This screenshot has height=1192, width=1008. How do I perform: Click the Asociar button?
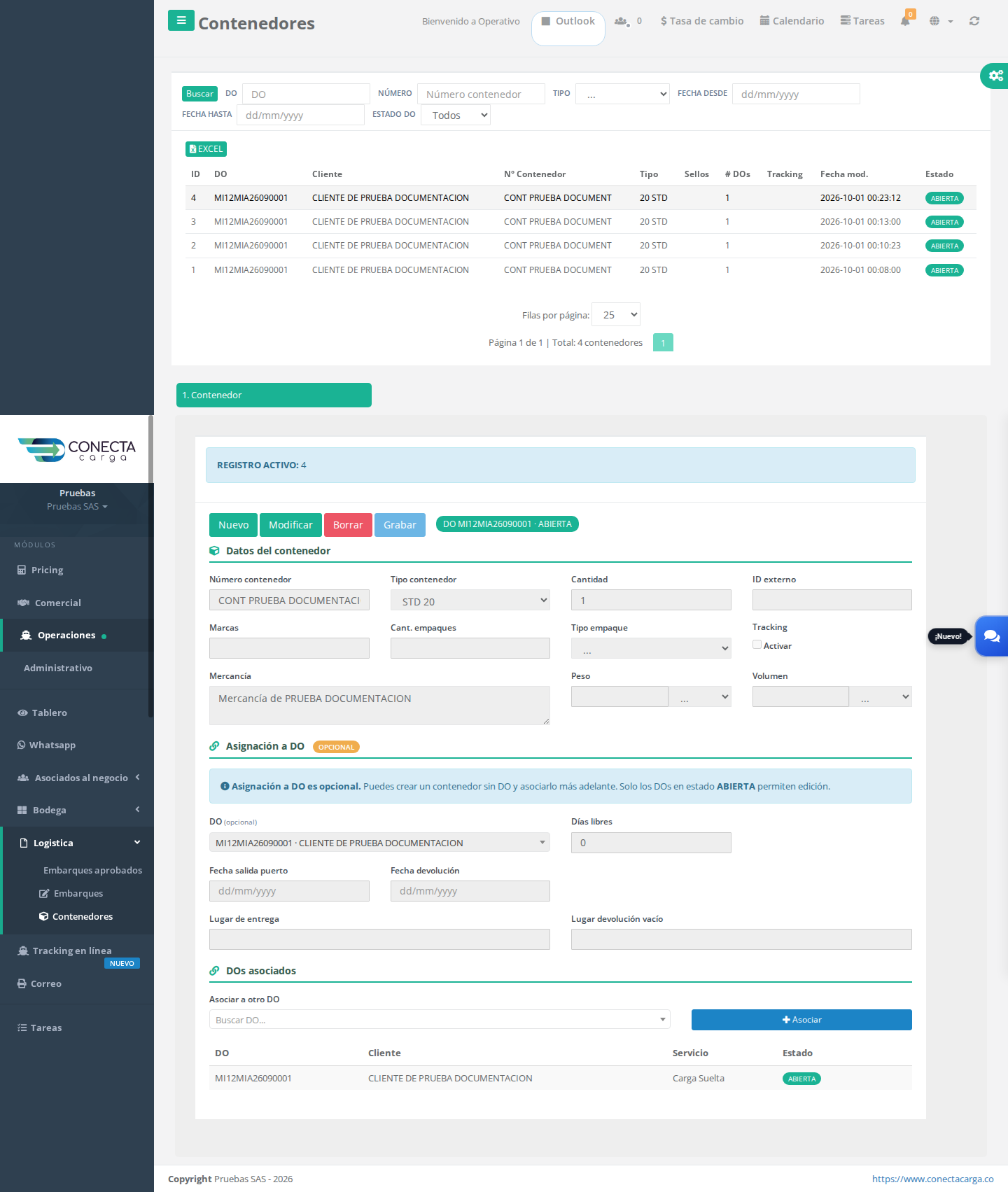click(801, 1020)
